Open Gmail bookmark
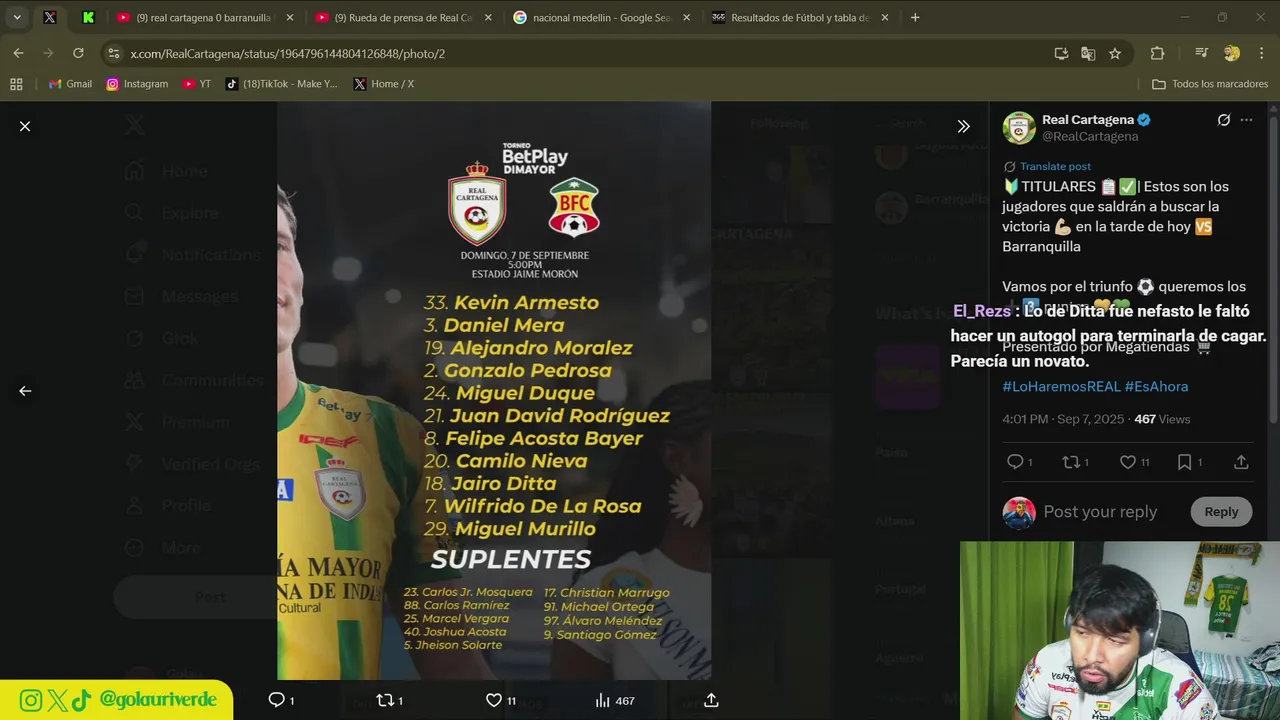 [x=70, y=84]
